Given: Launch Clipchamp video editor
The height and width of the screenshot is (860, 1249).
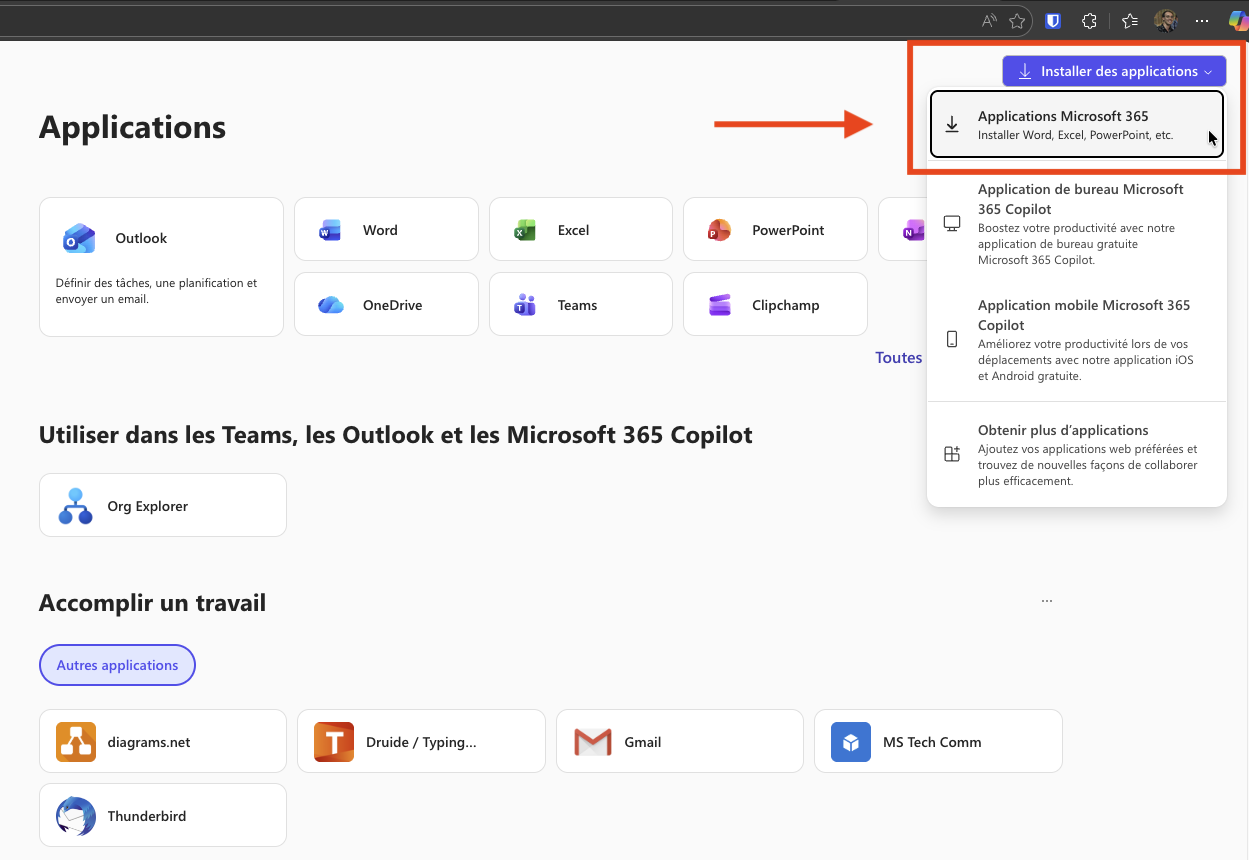Looking at the screenshot, I should coord(774,304).
